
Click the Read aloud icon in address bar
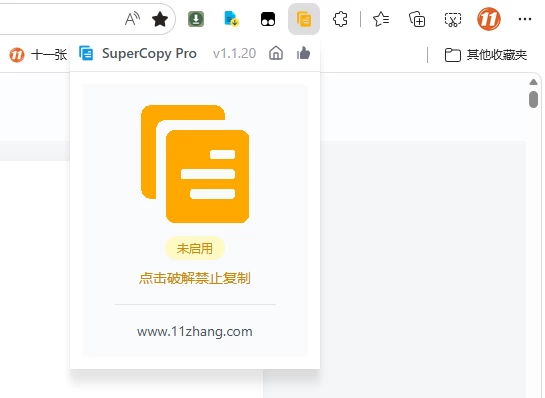132,19
